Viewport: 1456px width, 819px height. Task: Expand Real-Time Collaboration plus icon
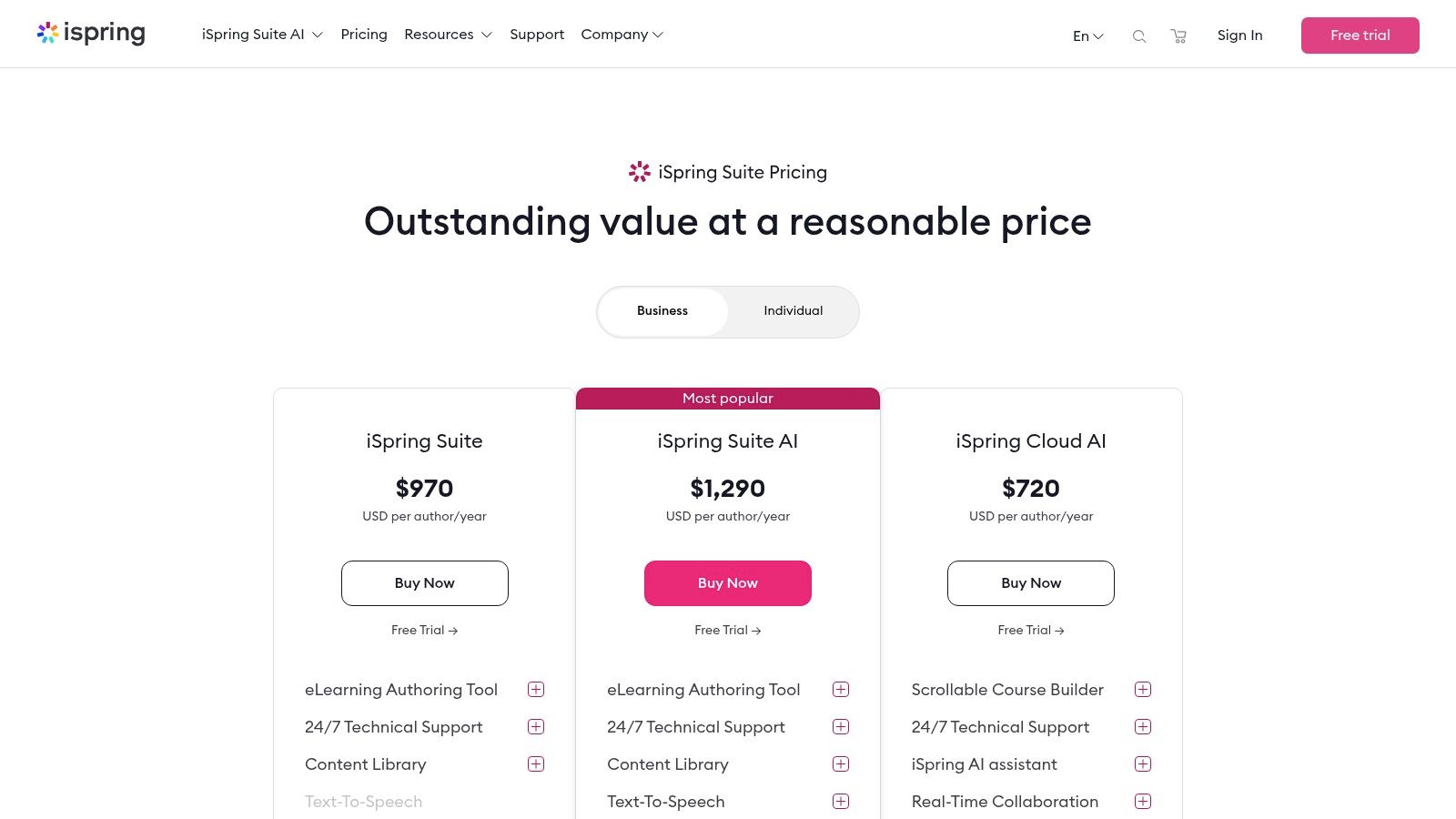tap(1143, 802)
